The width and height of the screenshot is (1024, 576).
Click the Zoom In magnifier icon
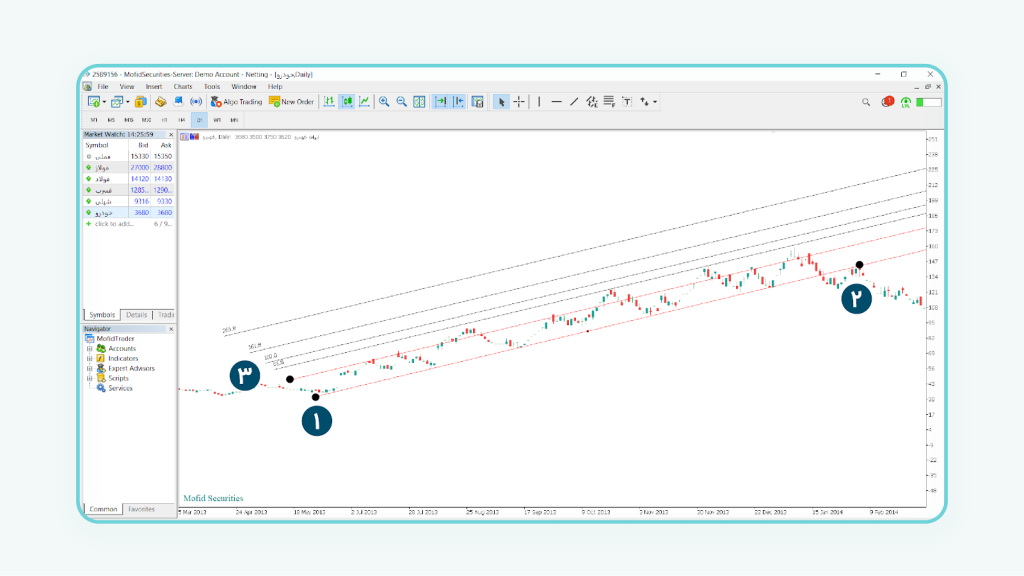[384, 102]
